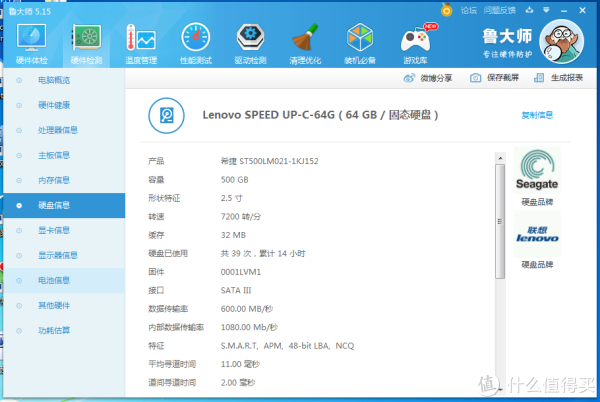The height and width of the screenshot is (402, 600).
Task: Click form factor value 2.5 寸
Action: 232,198
